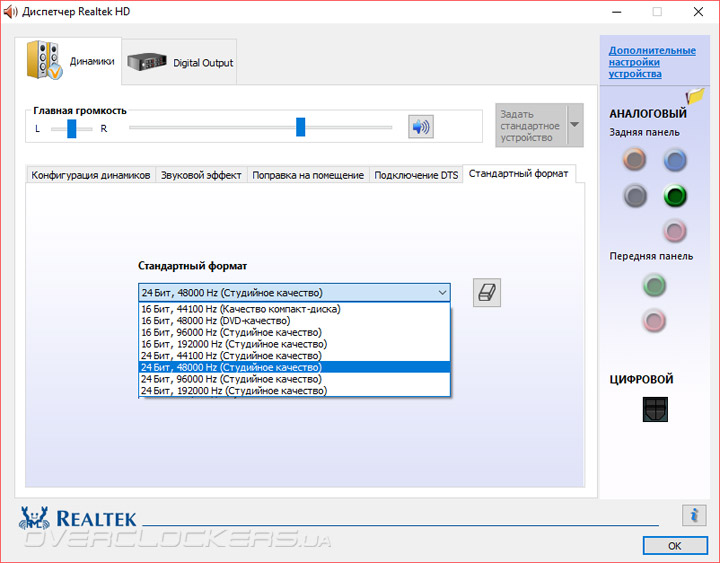This screenshot has width=720, height=563.
Task: Choose 16 Бит, 96000 Hz option
Action: point(294,332)
